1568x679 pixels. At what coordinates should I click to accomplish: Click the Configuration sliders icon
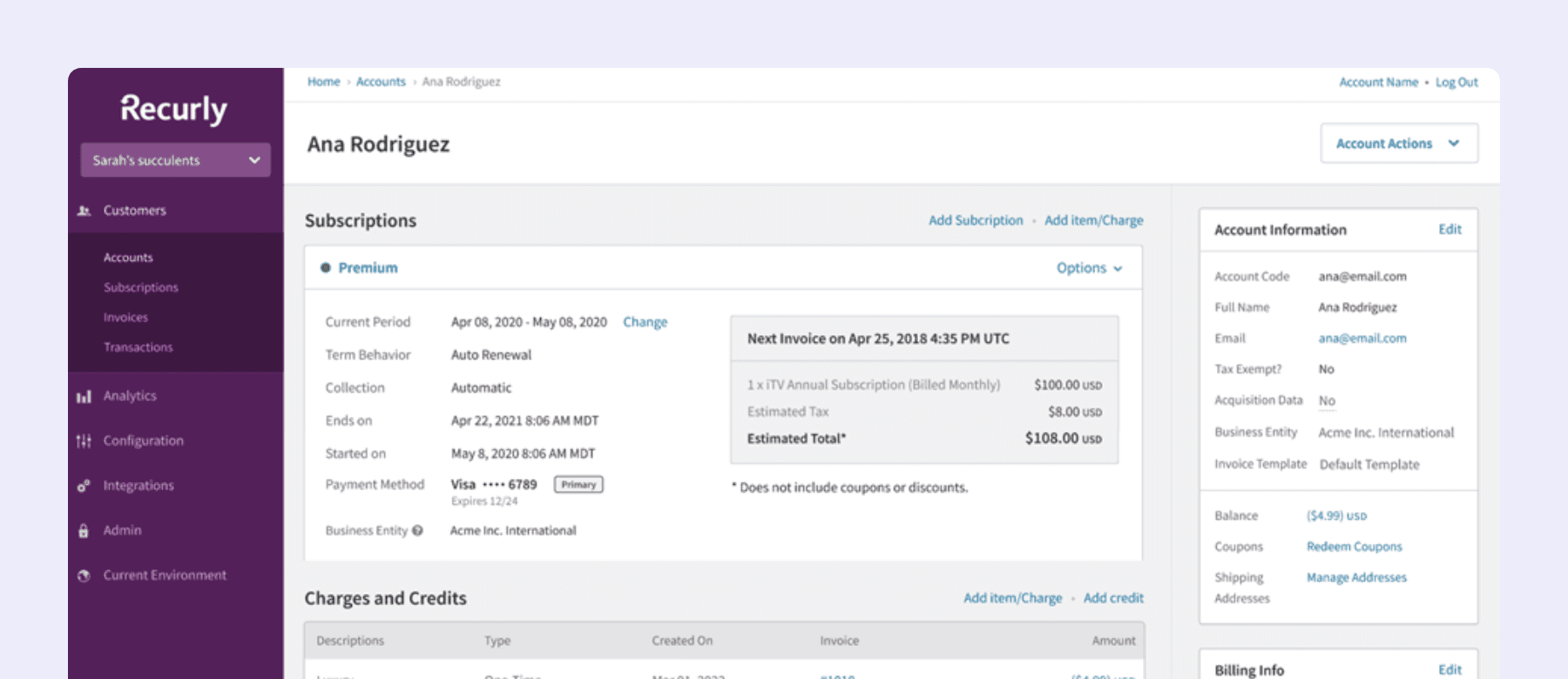point(84,441)
